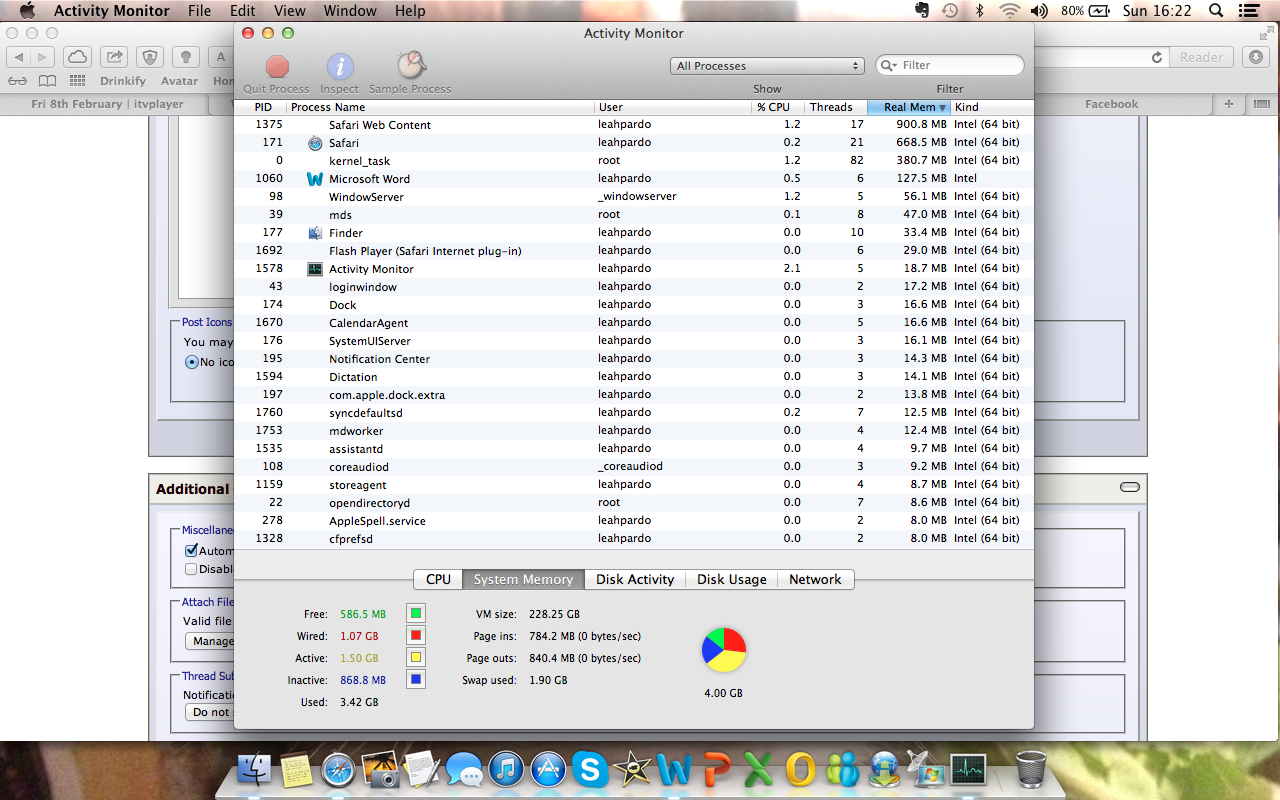This screenshot has height=800, width=1280.
Task: Launch iTunes from the Dock
Action: [x=507, y=769]
